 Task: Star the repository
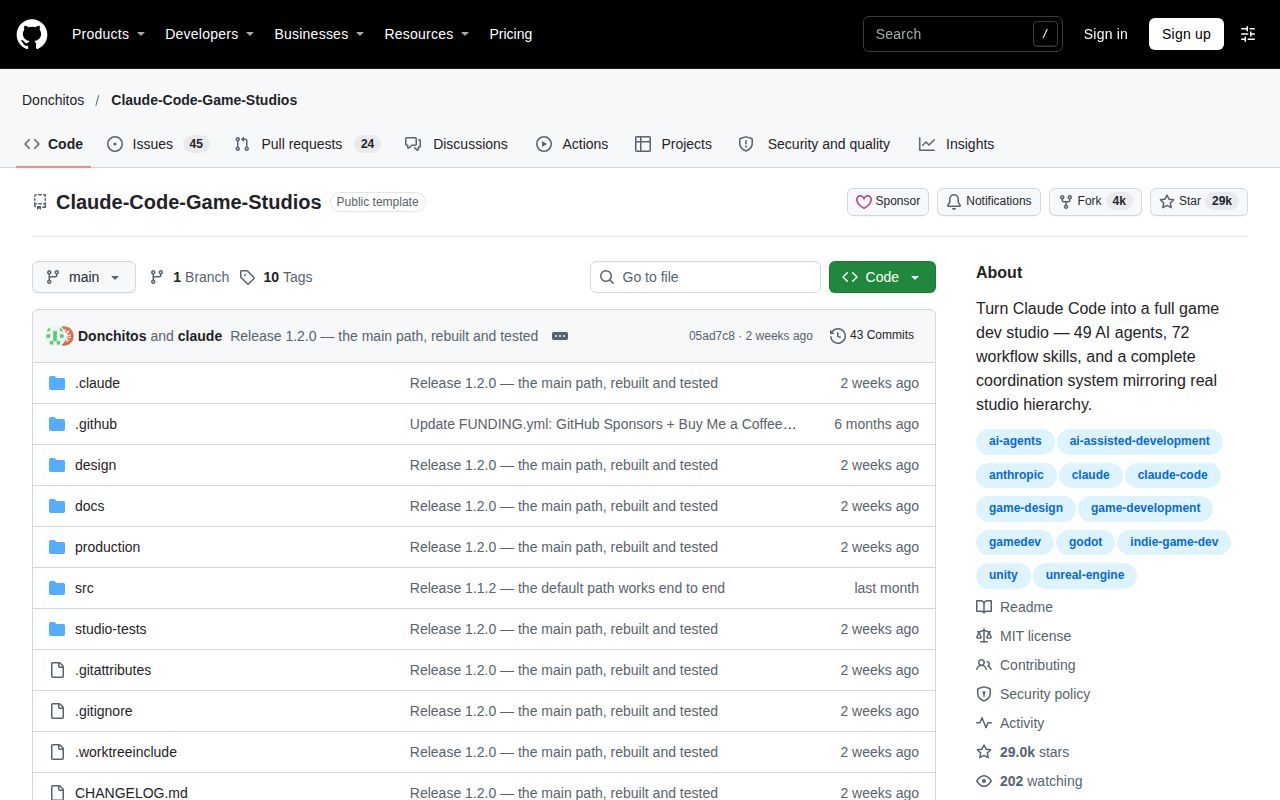(1198, 201)
